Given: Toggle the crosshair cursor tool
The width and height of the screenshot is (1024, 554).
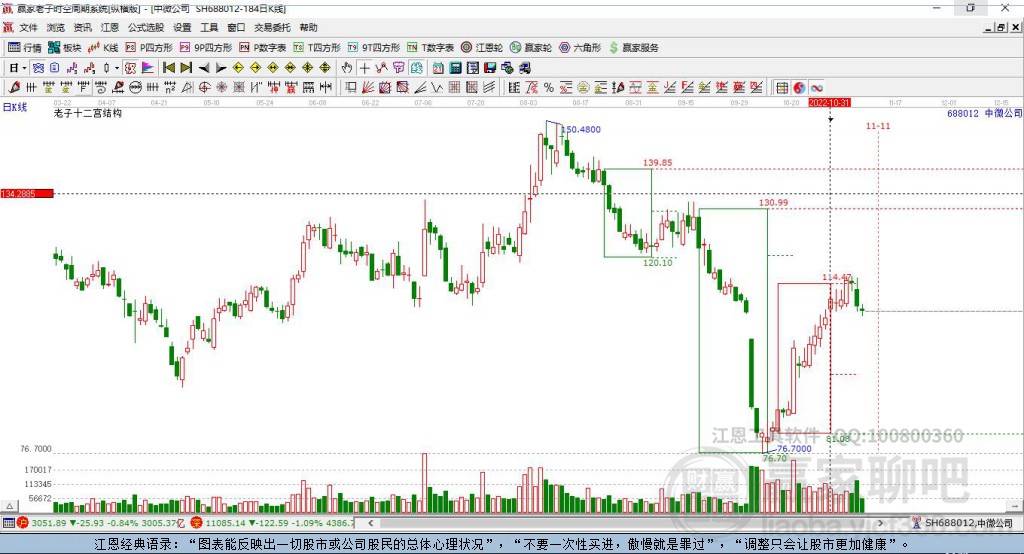Looking at the screenshot, I should (x=364, y=68).
